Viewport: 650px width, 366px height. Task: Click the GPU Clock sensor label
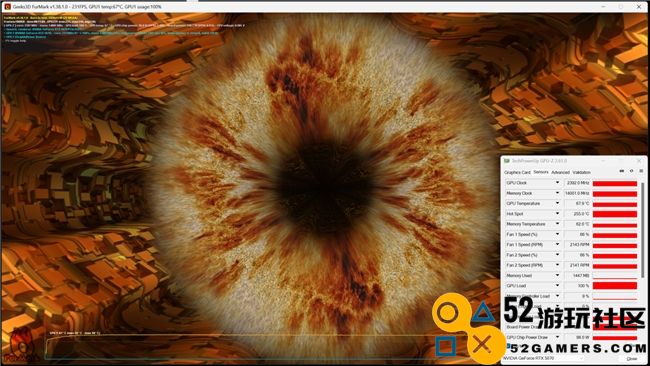tap(517, 183)
